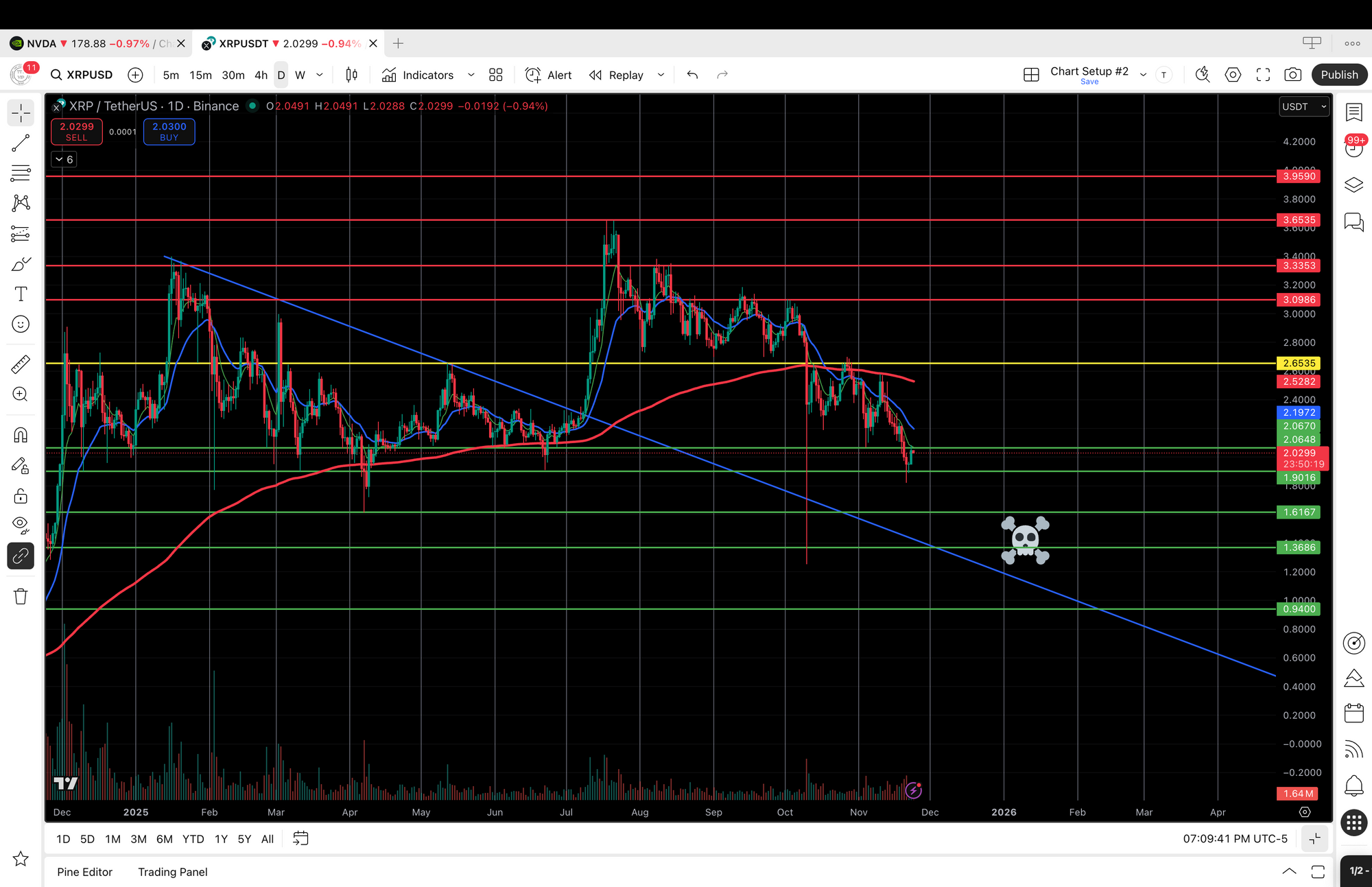Click the trash remove-objects icon
Viewport: 1372px width, 887px height.
click(x=21, y=596)
